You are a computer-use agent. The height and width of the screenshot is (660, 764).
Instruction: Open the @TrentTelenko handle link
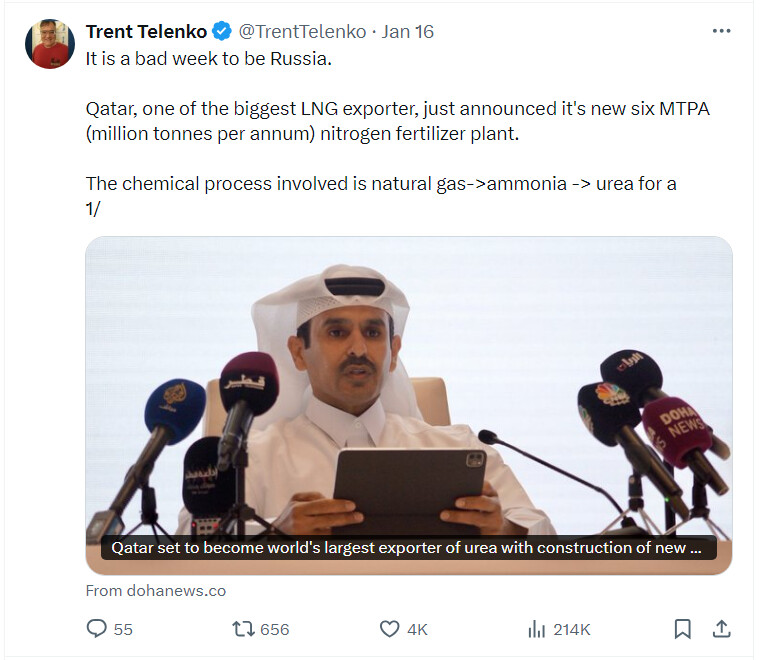(302, 32)
